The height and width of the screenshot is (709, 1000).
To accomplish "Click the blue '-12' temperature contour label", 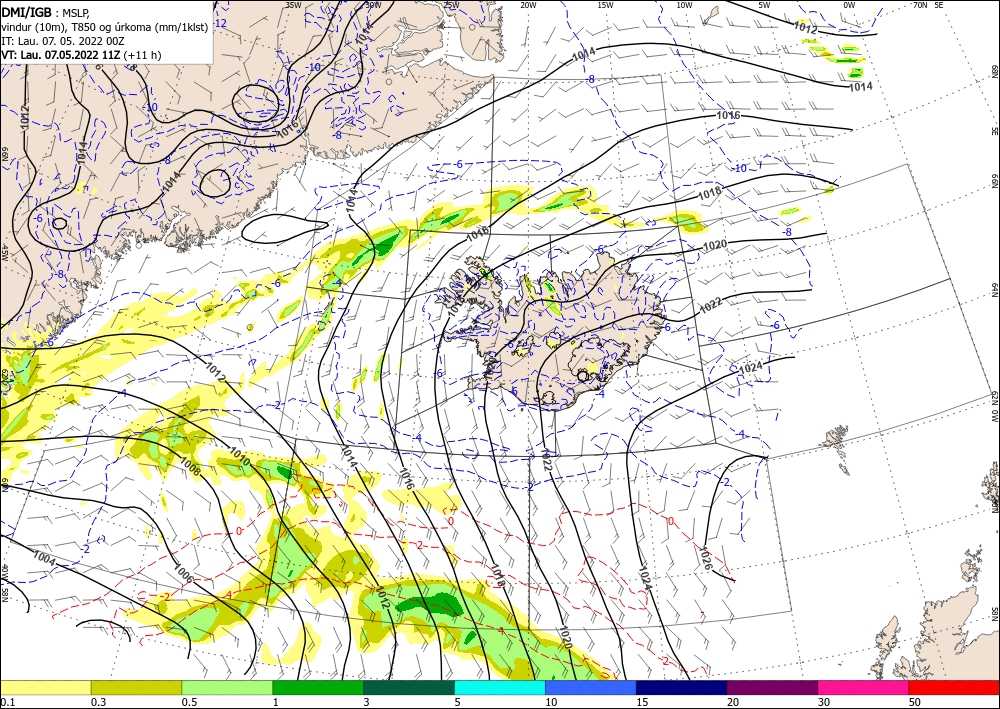I will pyautogui.click(x=221, y=24).
